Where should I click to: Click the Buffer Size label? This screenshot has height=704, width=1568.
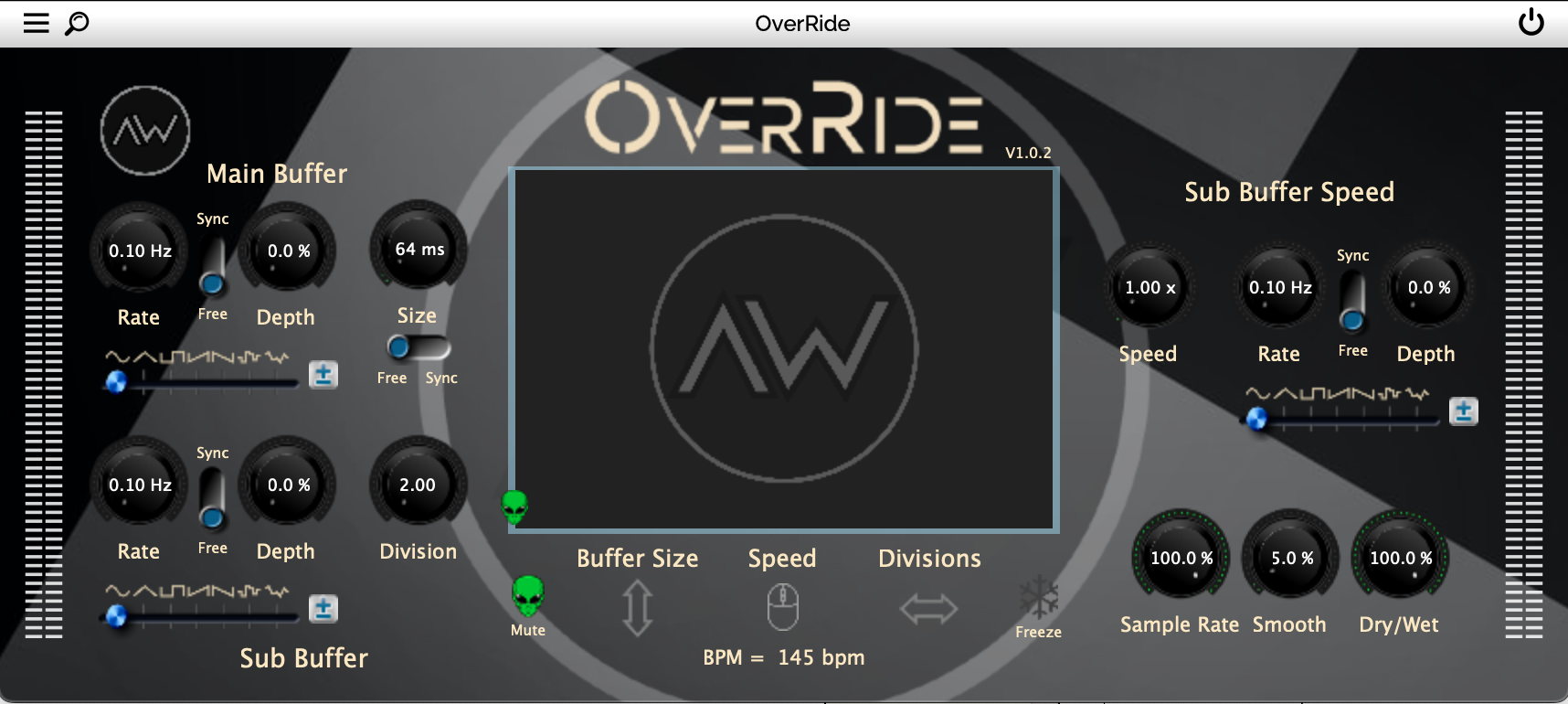637,559
